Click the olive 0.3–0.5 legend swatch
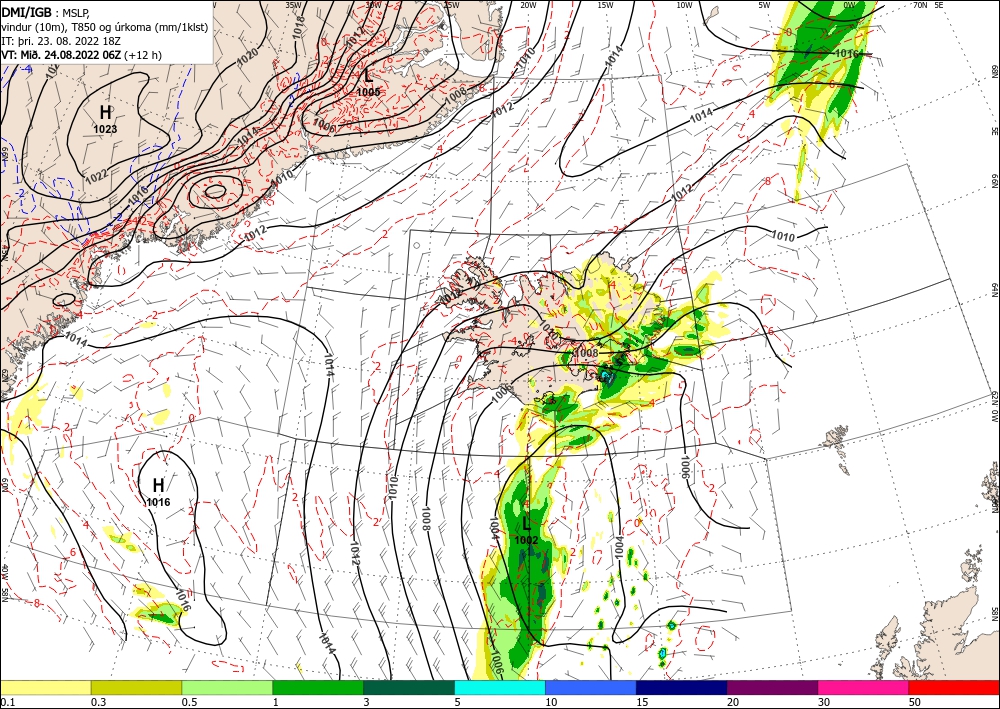 [136, 687]
